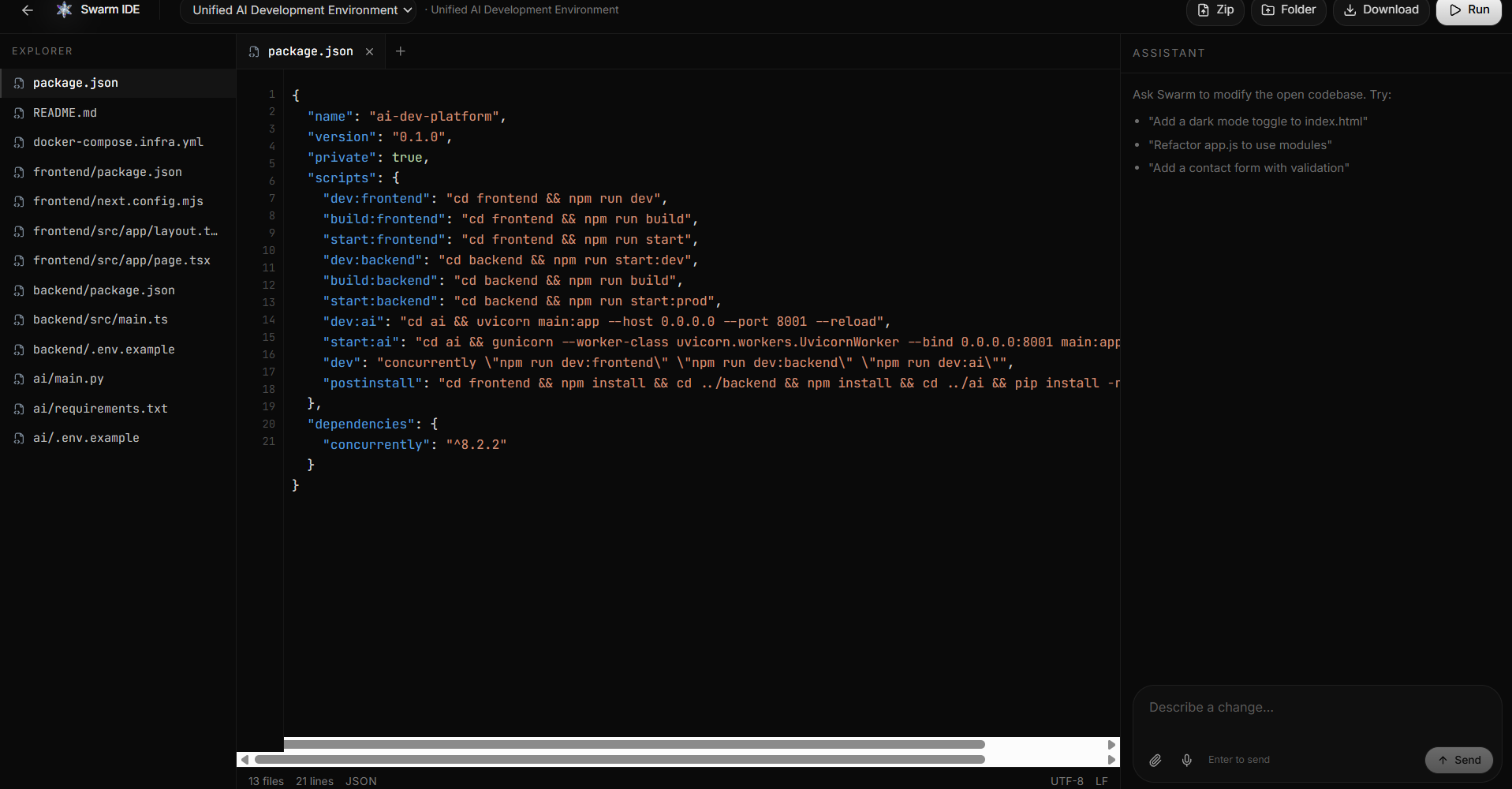The image size is (1512, 789).
Task: Open the frontend/src/app/layout file
Action: tap(118, 231)
